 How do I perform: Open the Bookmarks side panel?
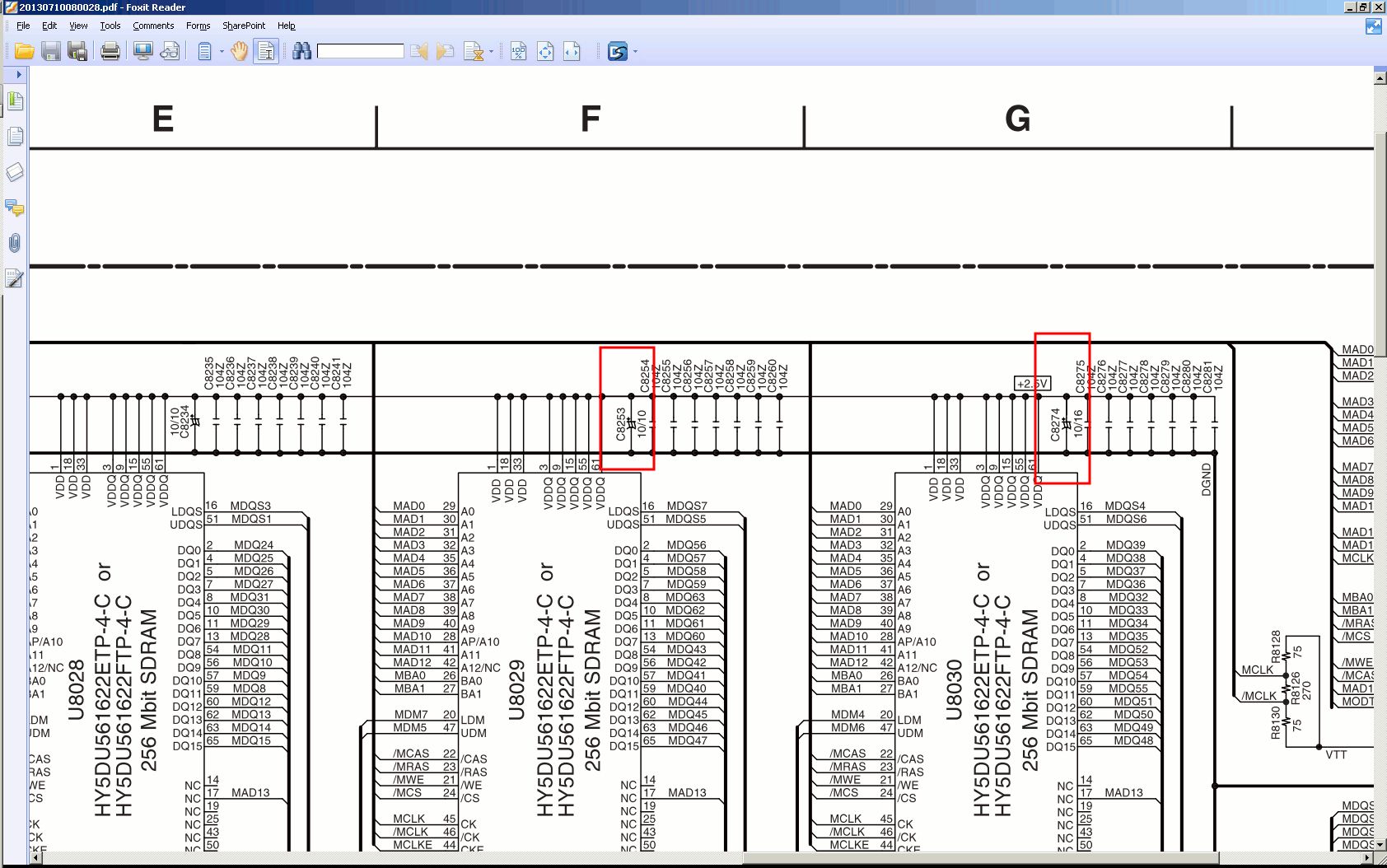[15, 101]
